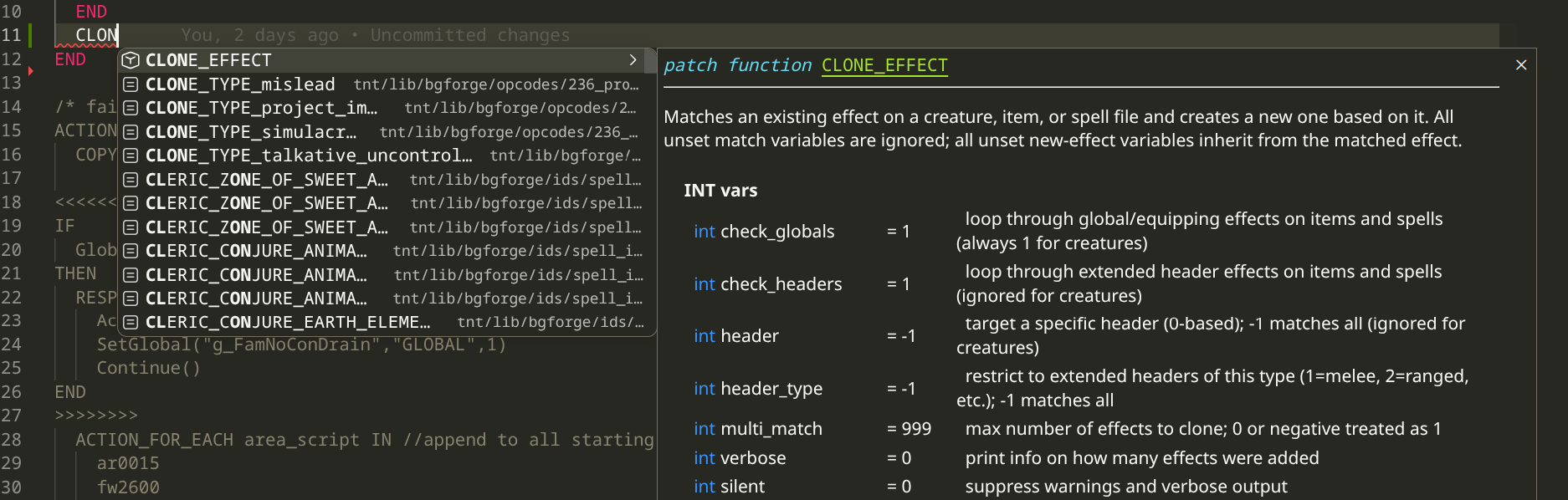Click the CLONE_TYPE_project_im… constant icon

click(131, 108)
